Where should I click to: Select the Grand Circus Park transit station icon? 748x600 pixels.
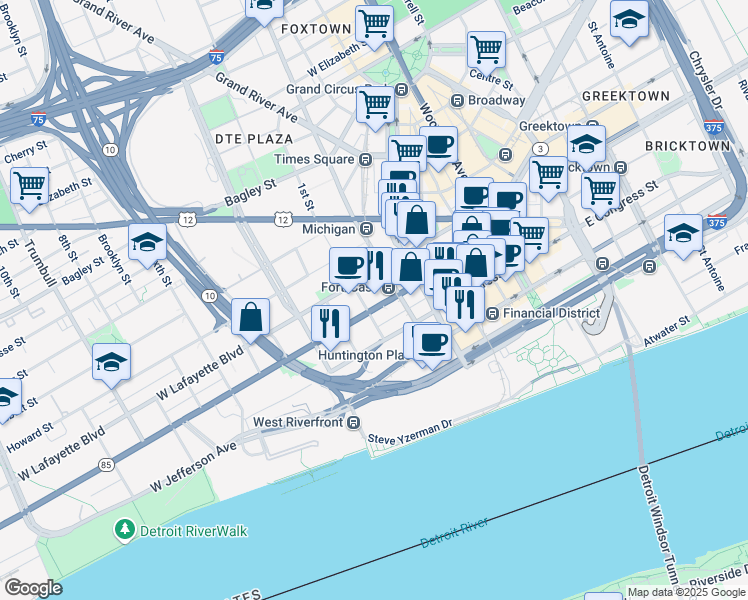point(402,89)
